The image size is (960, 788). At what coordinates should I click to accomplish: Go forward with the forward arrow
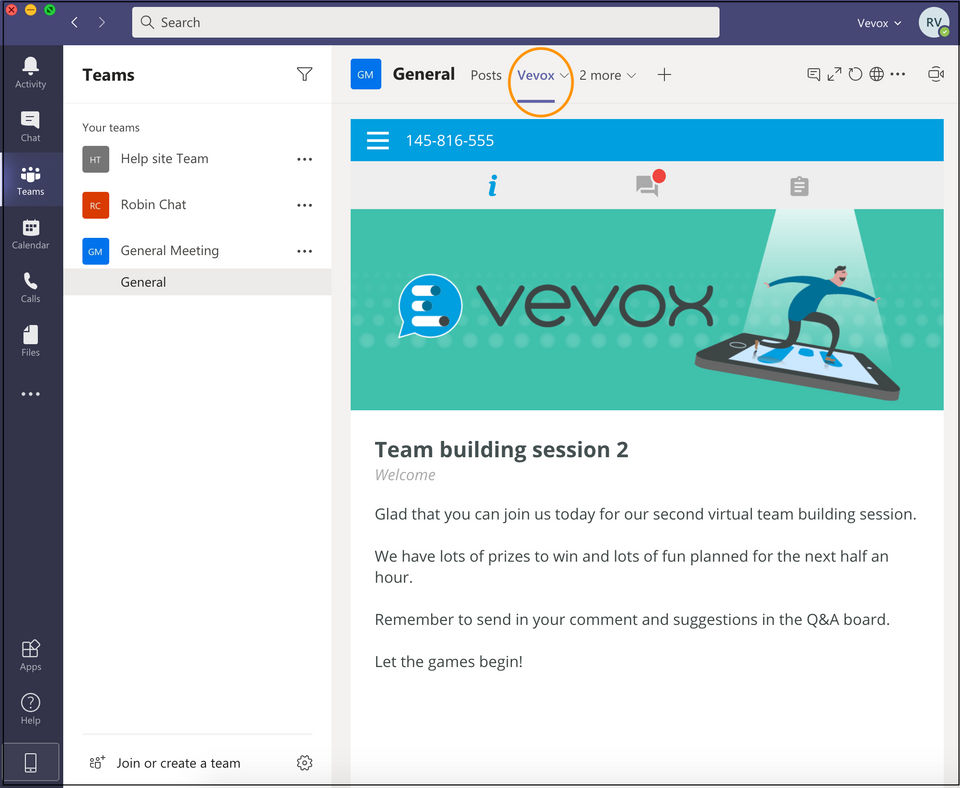coord(102,23)
